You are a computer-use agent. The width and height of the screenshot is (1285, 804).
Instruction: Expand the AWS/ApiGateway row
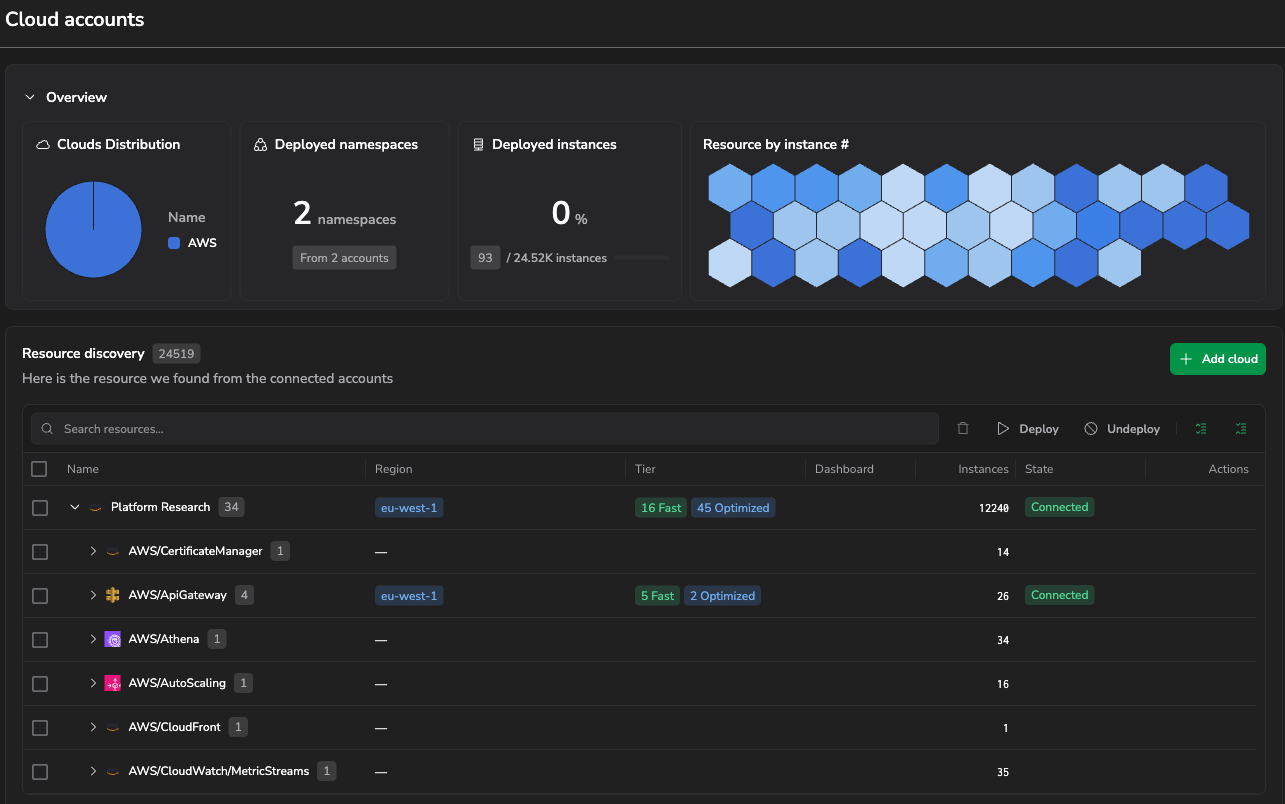(93, 595)
